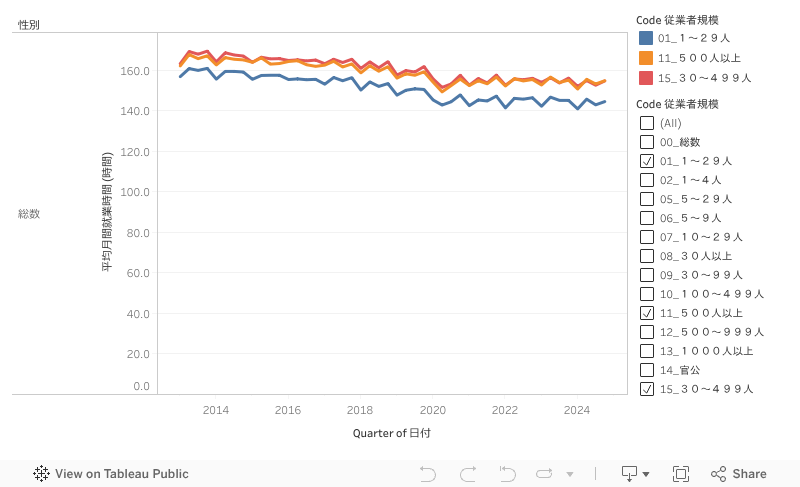Expand the replay speed dropdown arrow
800x487 pixels.
[570, 474]
